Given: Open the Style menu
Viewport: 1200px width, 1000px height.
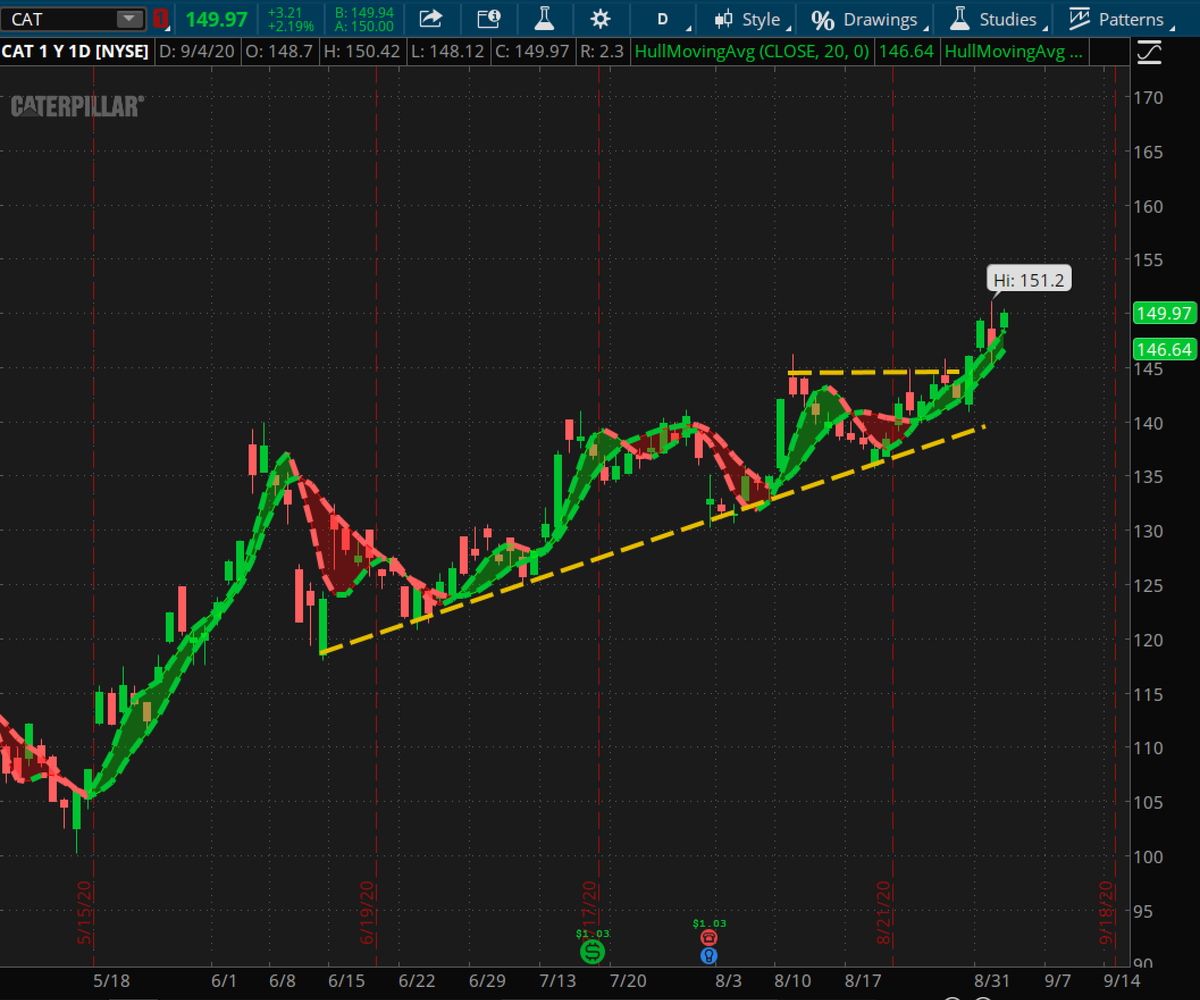Looking at the screenshot, I should point(752,19).
